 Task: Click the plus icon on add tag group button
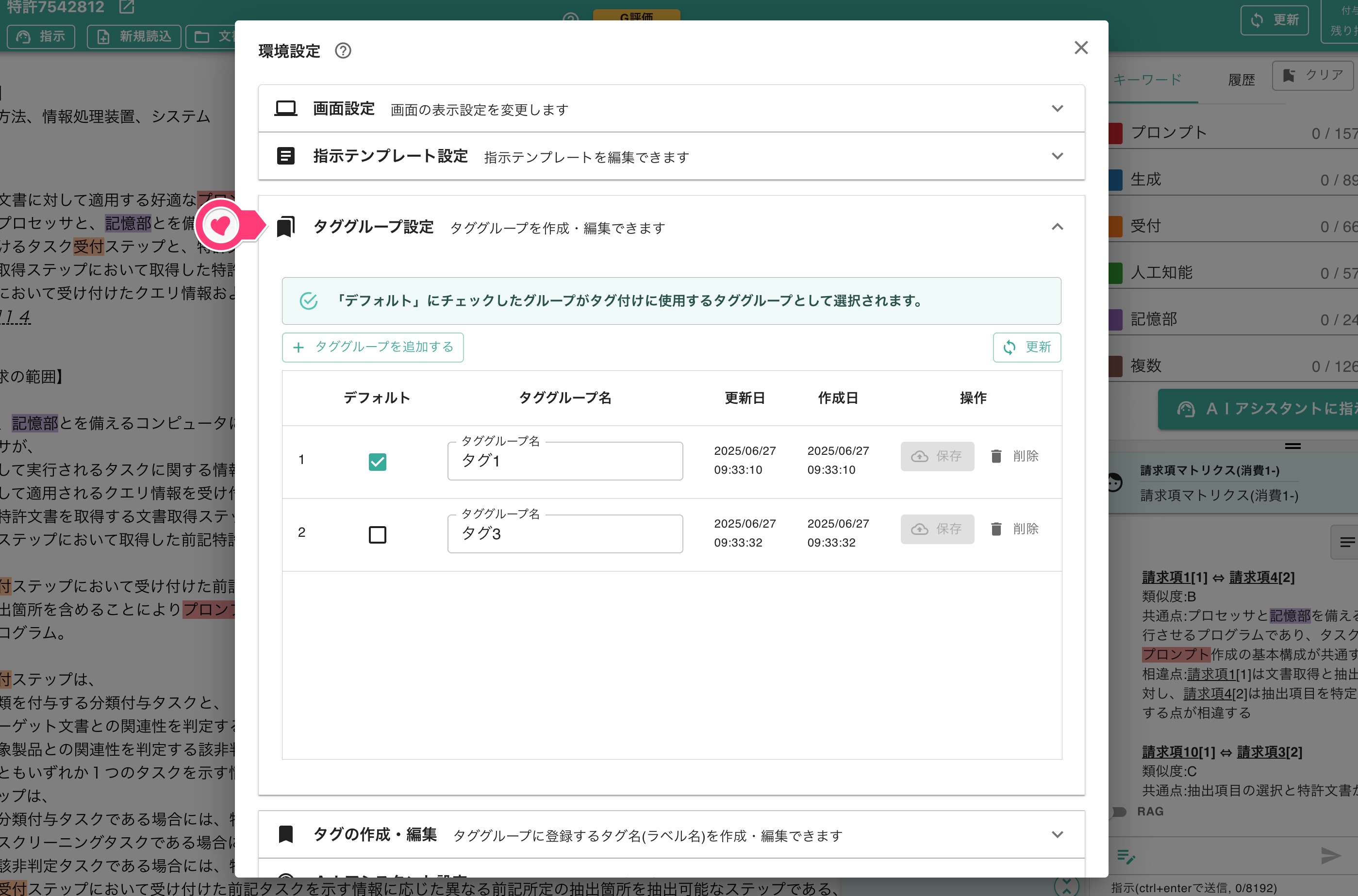(x=298, y=348)
